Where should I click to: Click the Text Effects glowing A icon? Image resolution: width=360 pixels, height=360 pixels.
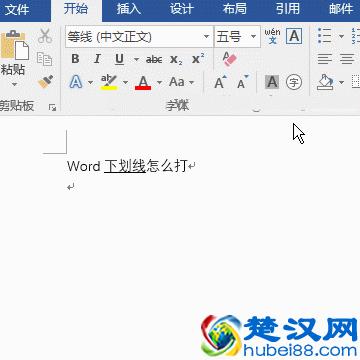tap(76, 82)
